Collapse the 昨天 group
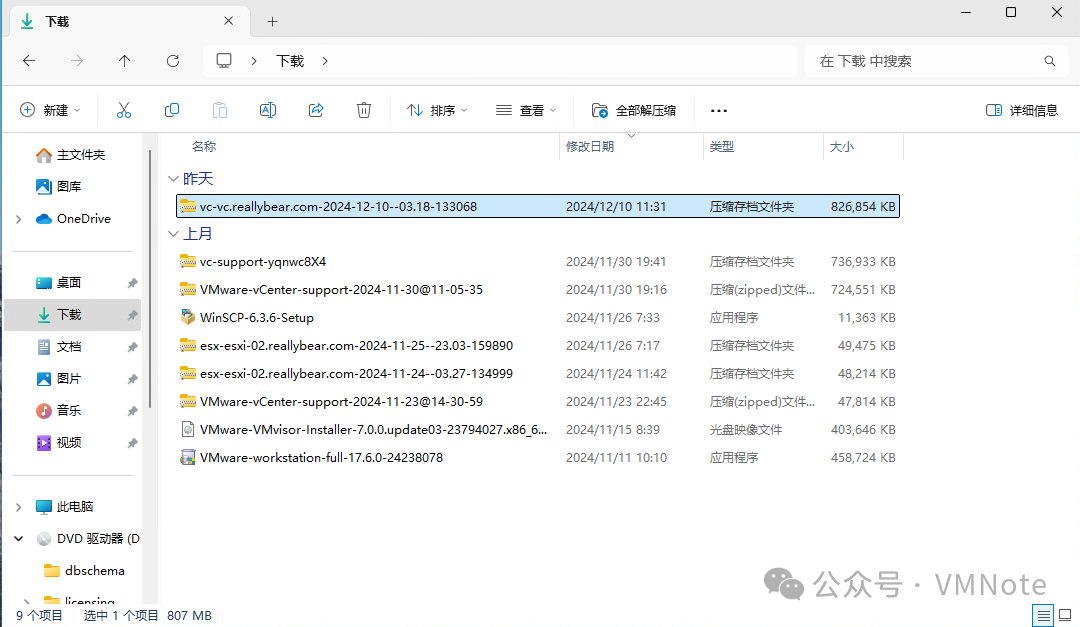Viewport: 1080px width, 627px height. pos(173,178)
